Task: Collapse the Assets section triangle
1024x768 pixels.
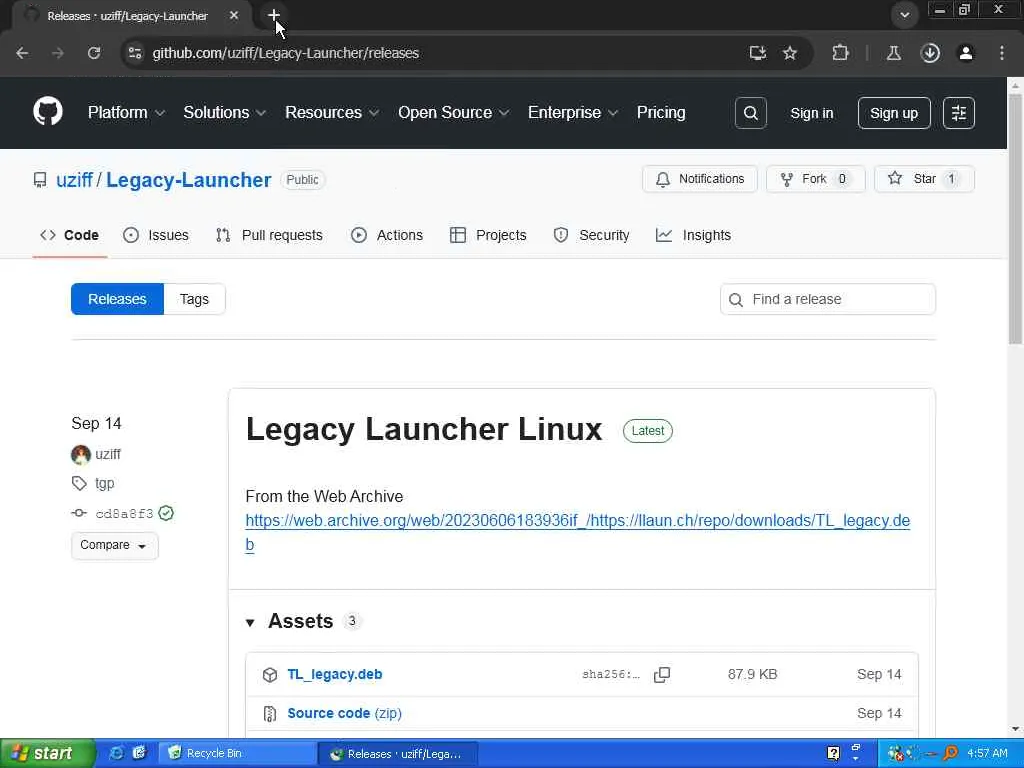Action: [x=250, y=622]
